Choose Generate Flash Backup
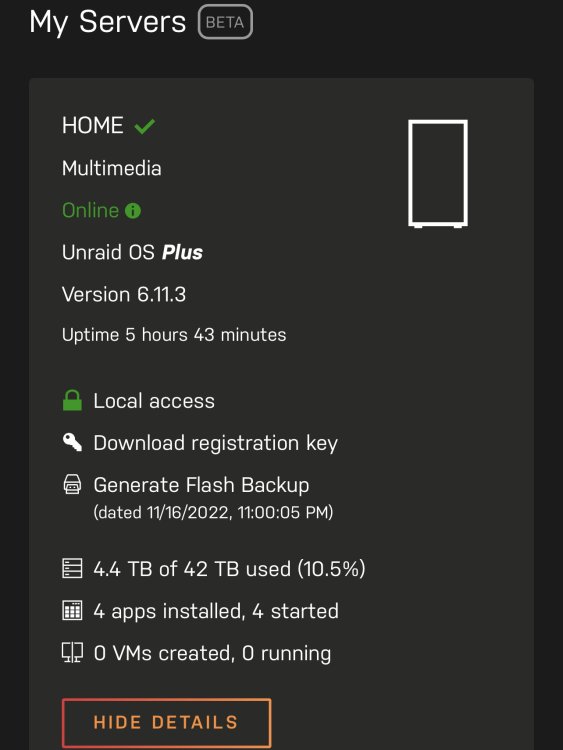 [x=201, y=485]
